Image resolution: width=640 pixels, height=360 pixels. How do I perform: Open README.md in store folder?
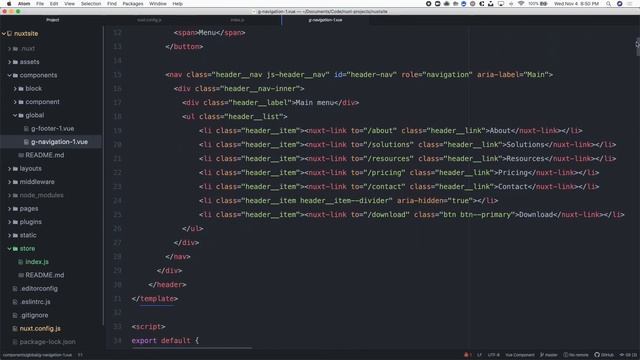(x=44, y=275)
